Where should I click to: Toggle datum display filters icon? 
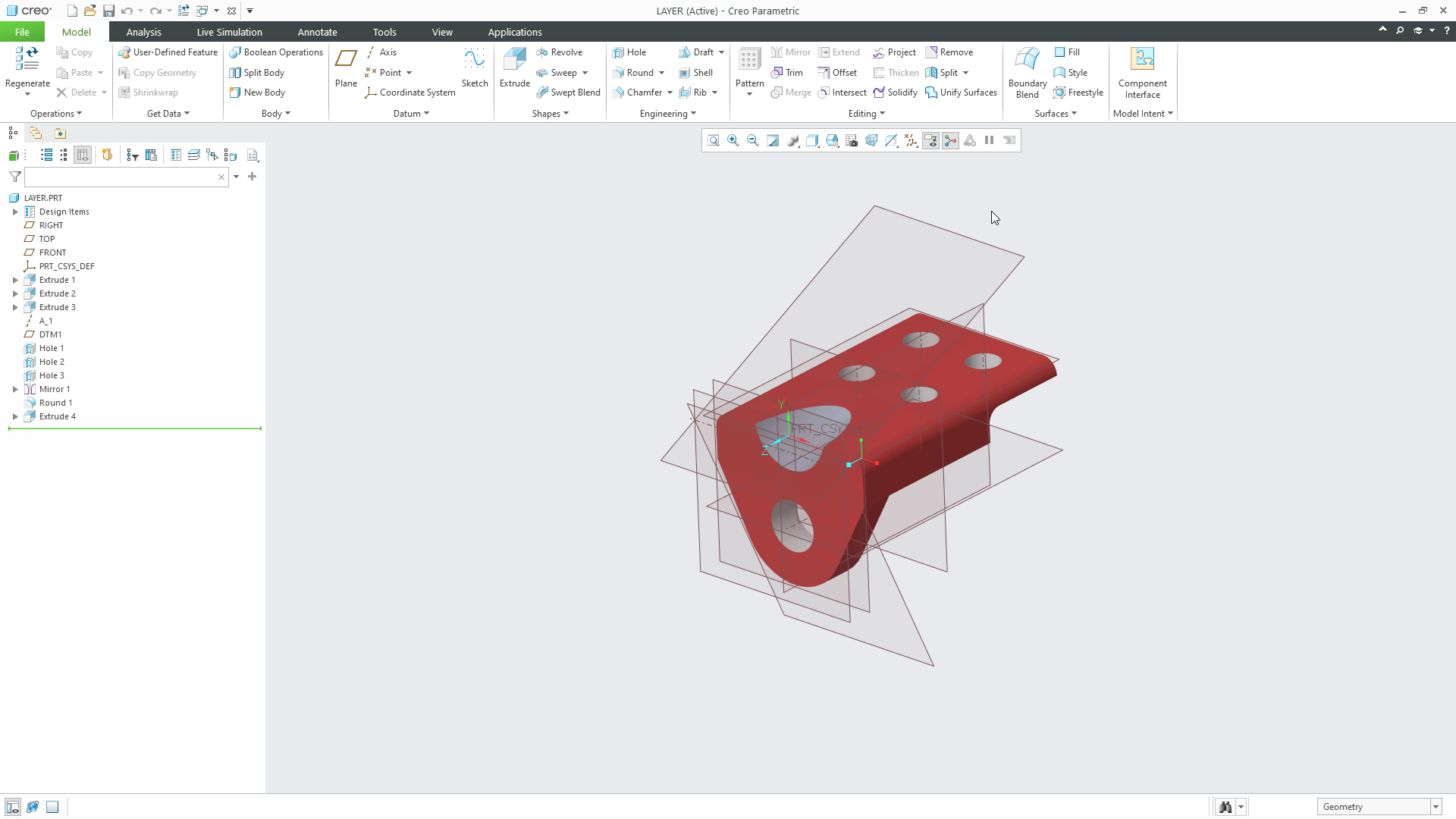tap(911, 140)
